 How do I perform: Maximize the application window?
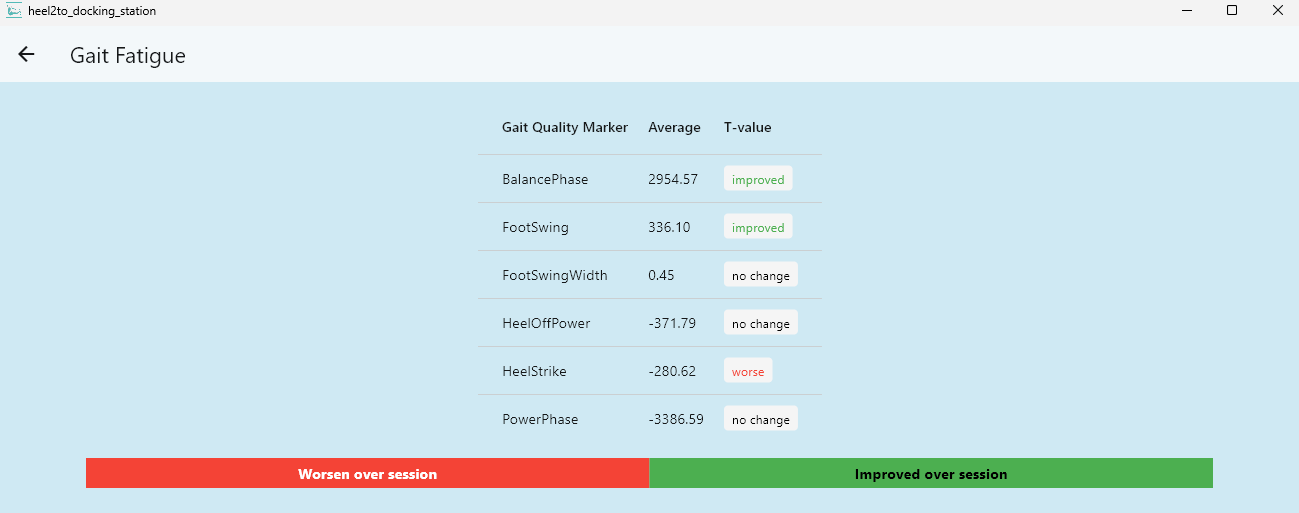[x=1232, y=11]
